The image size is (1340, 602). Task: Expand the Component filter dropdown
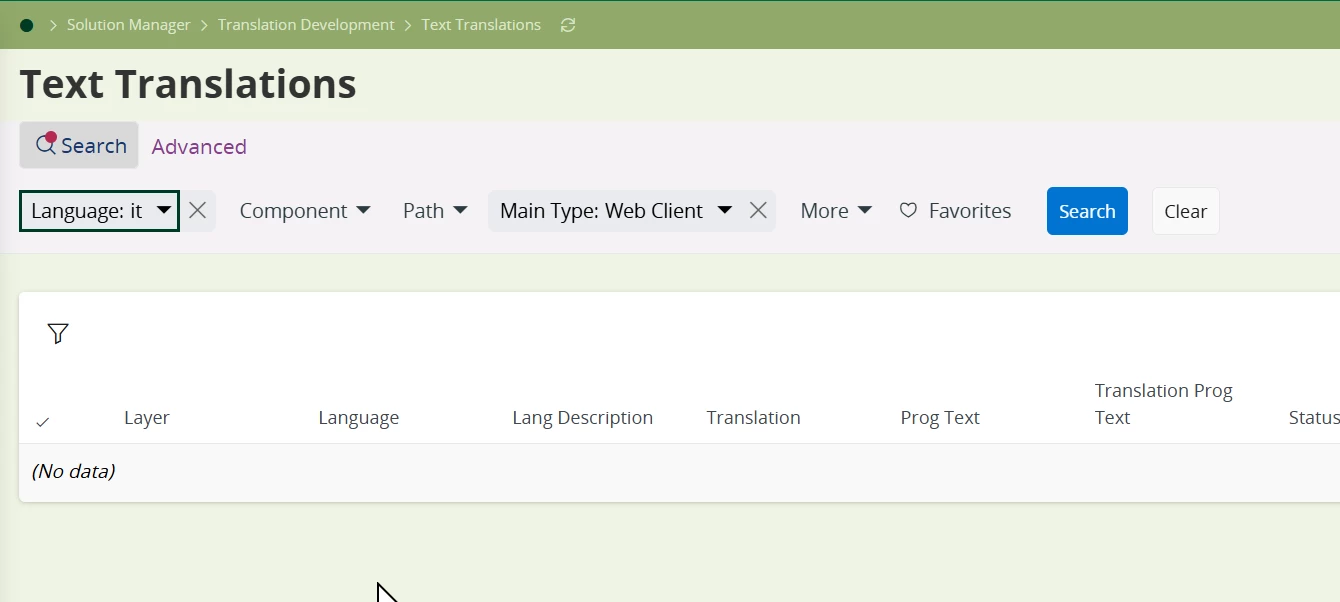click(305, 211)
